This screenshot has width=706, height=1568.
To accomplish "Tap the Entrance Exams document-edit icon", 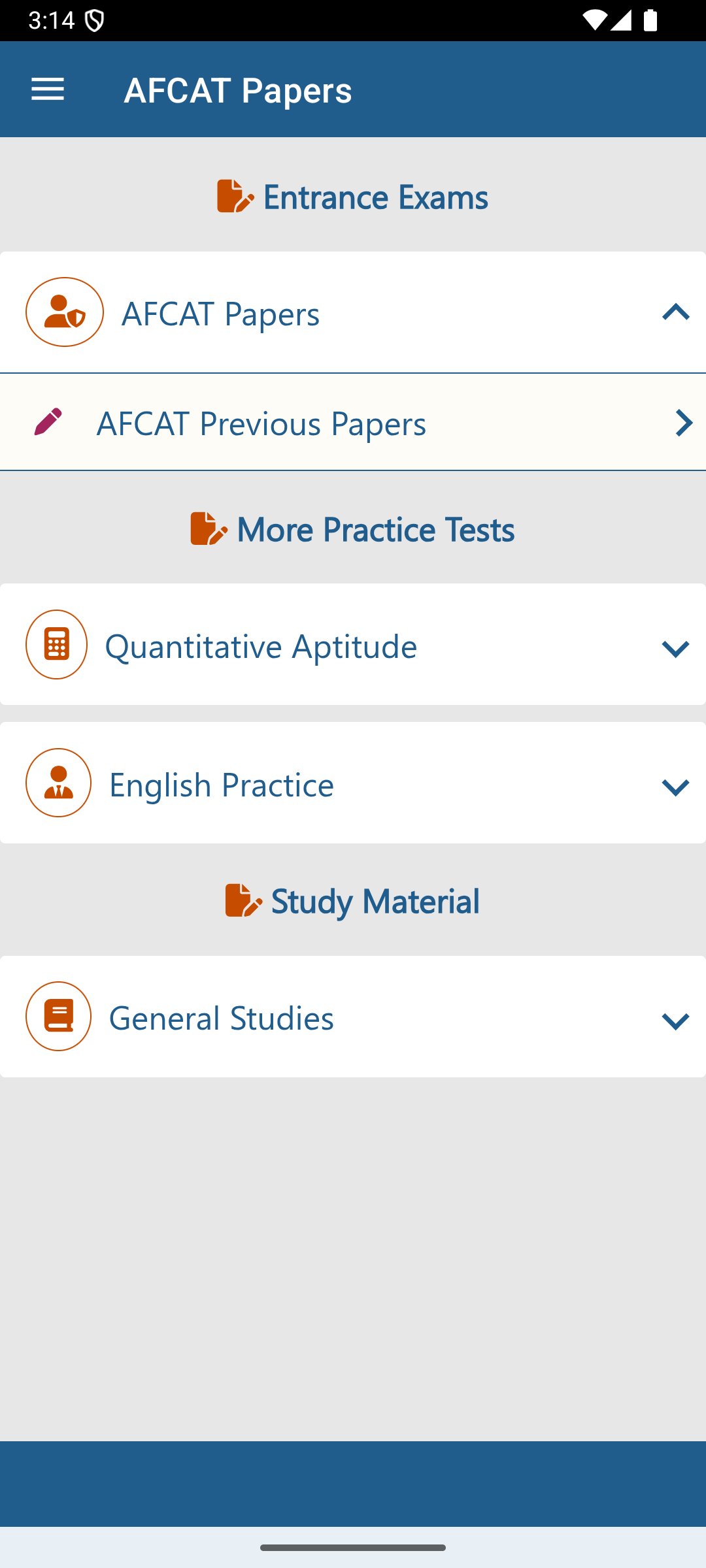I will tap(235, 196).
